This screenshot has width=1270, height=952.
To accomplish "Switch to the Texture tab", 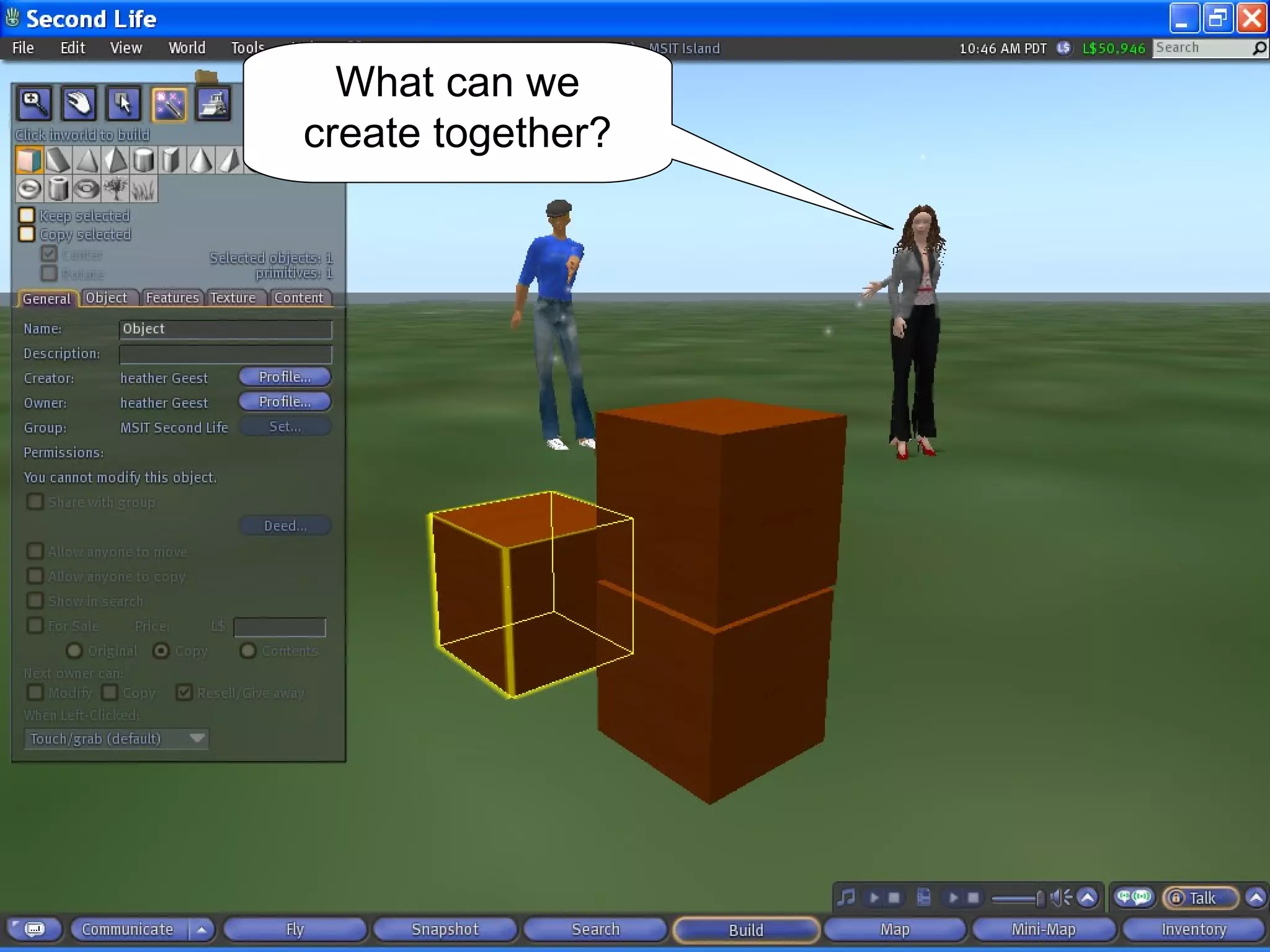I will pos(233,298).
